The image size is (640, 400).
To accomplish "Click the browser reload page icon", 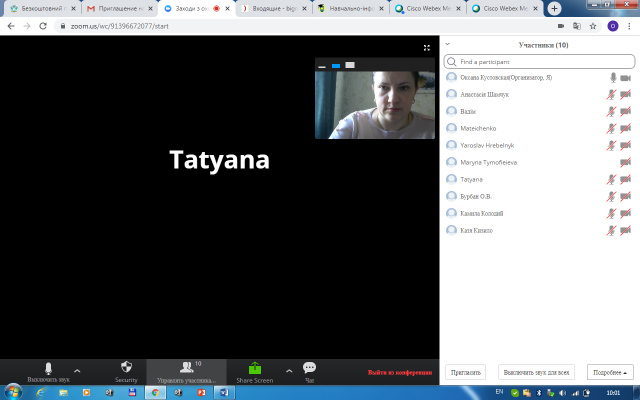I will click(x=43, y=25).
